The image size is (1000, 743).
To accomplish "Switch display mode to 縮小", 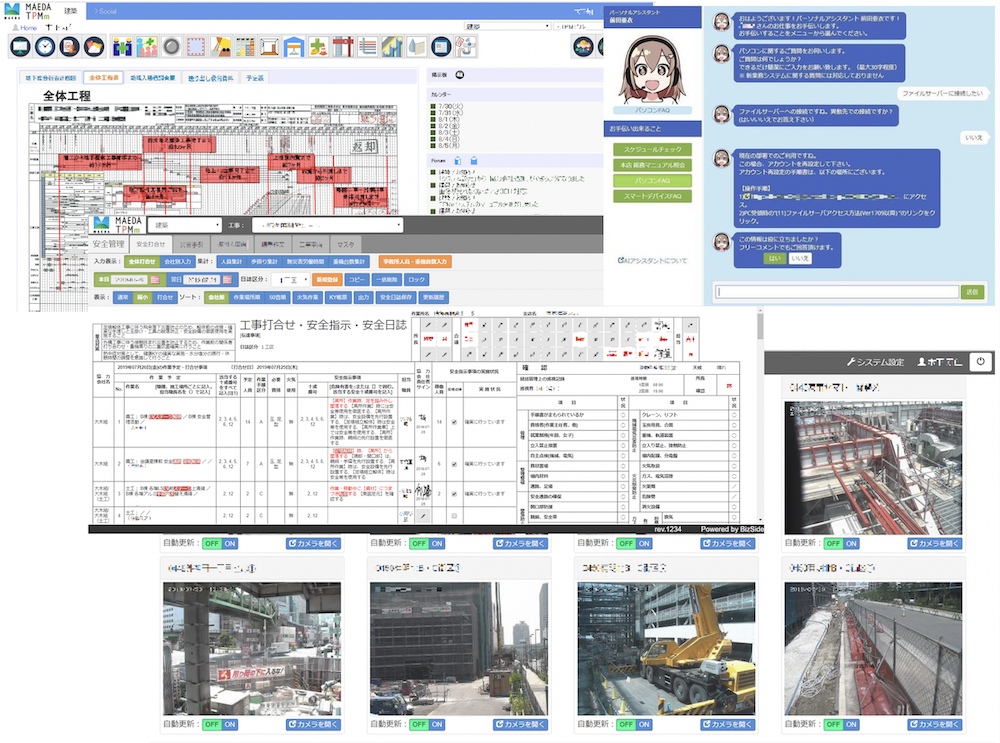I will (143, 297).
